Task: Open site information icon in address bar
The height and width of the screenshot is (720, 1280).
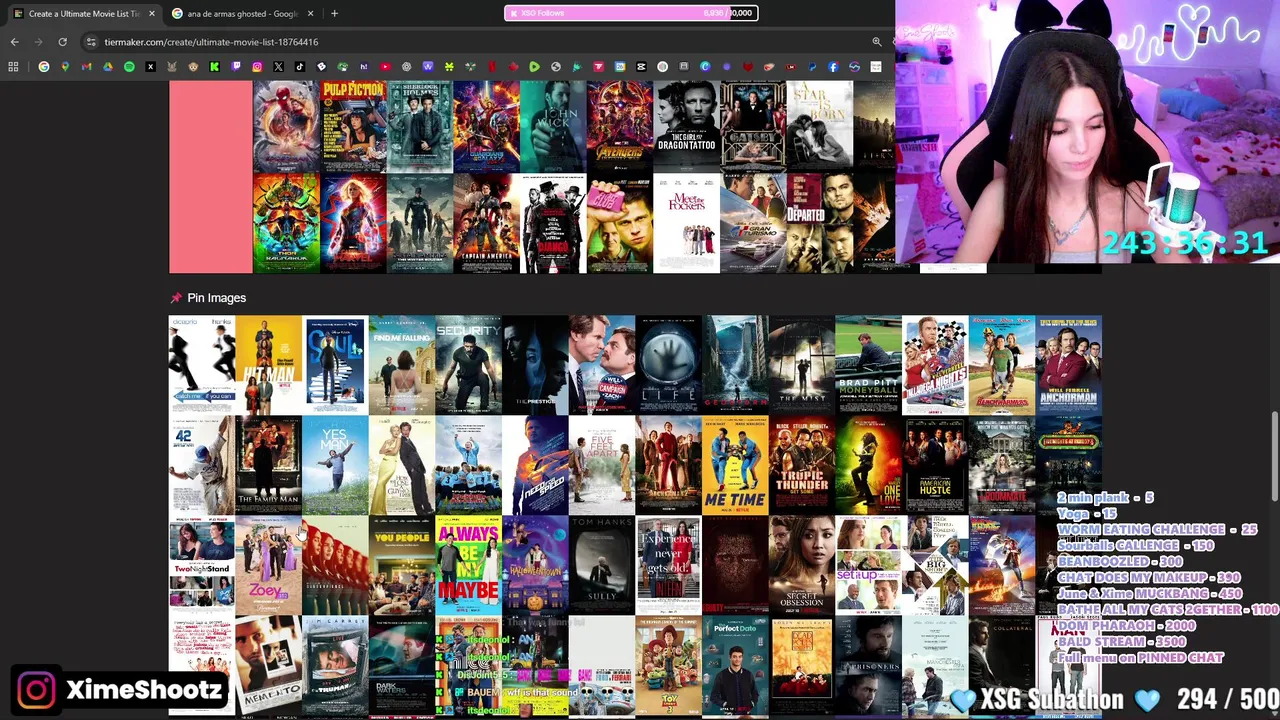Action: pyautogui.click(x=91, y=42)
